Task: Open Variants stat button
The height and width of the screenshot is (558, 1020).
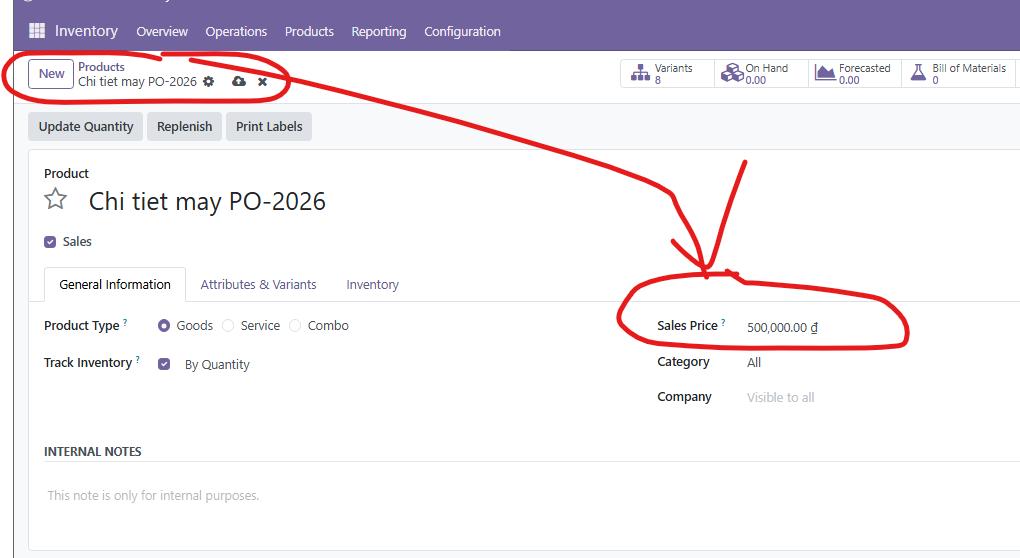Action: click(x=667, y=74)
